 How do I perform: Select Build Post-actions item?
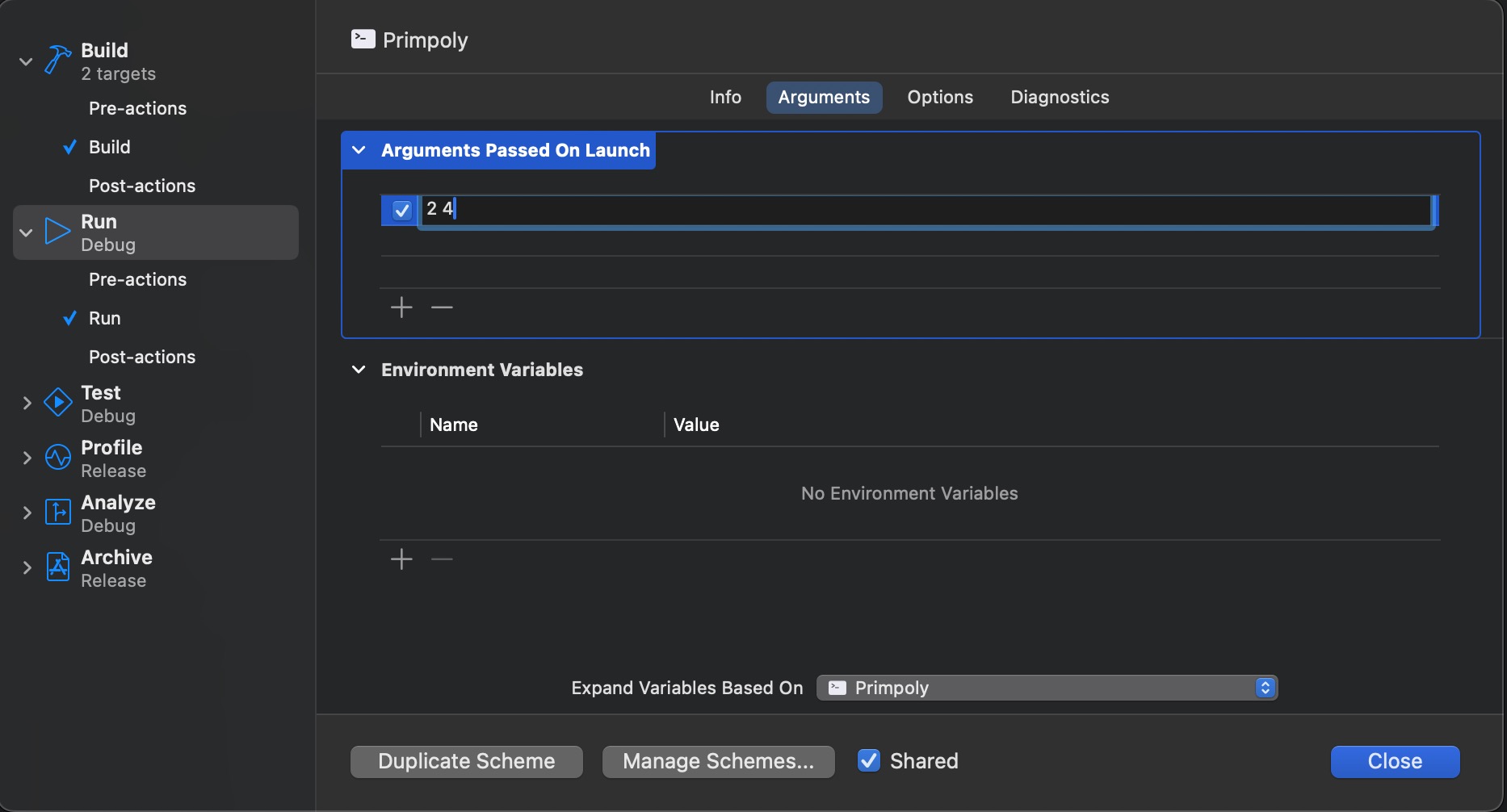[142, 186]
